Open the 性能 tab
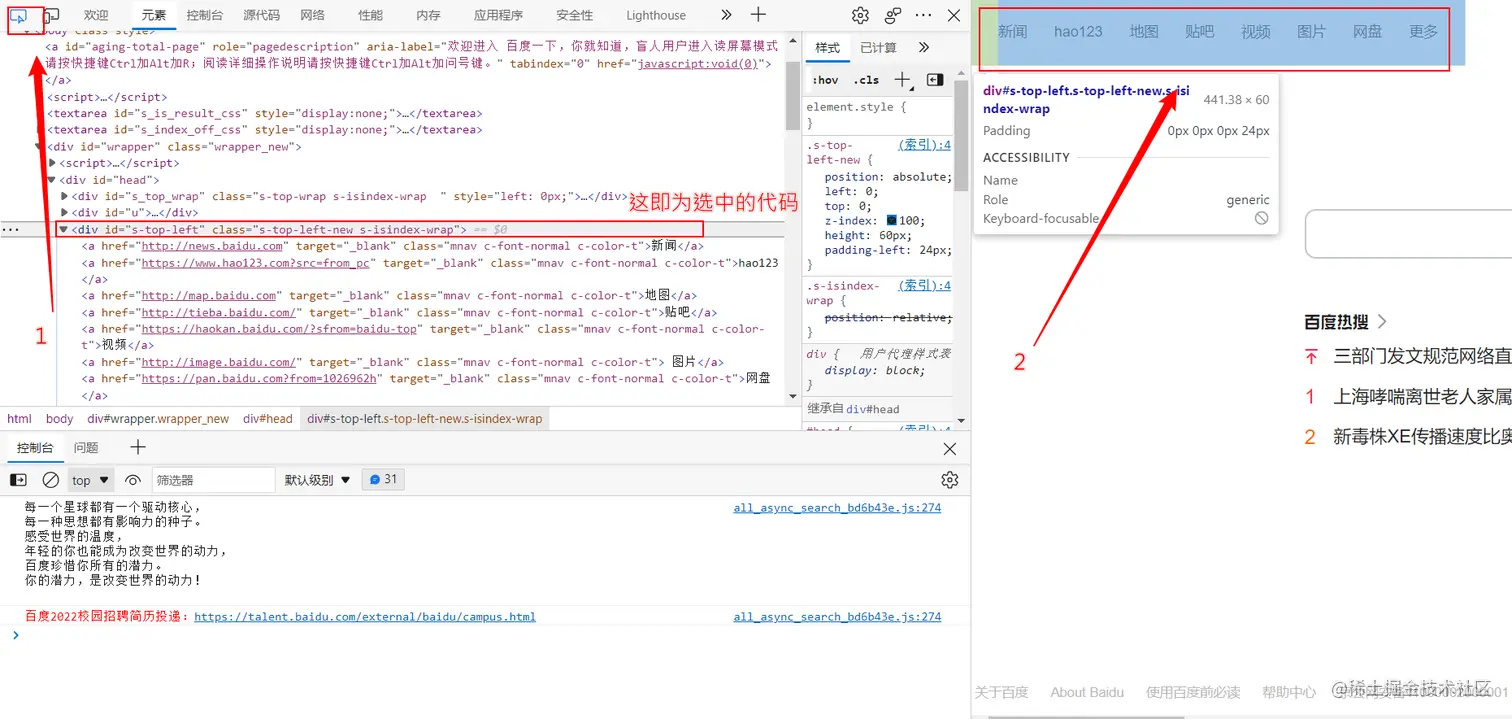Viewport: 1512px width, 719px height. coord(370,15)
